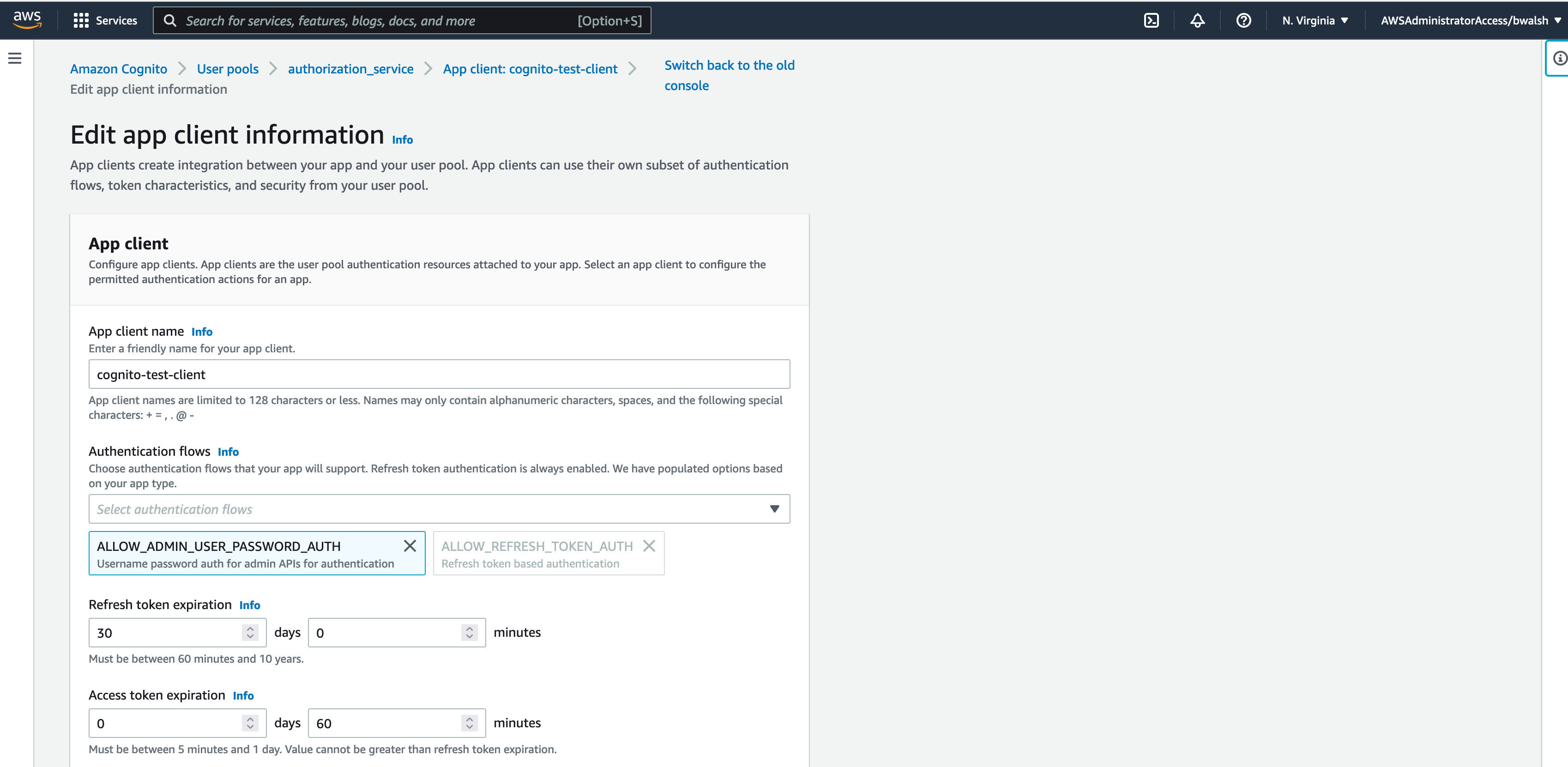Viewport: 1568px width, 767px height.
Task: Open Info link for Access token expiration
Action: tap(243, 696)
